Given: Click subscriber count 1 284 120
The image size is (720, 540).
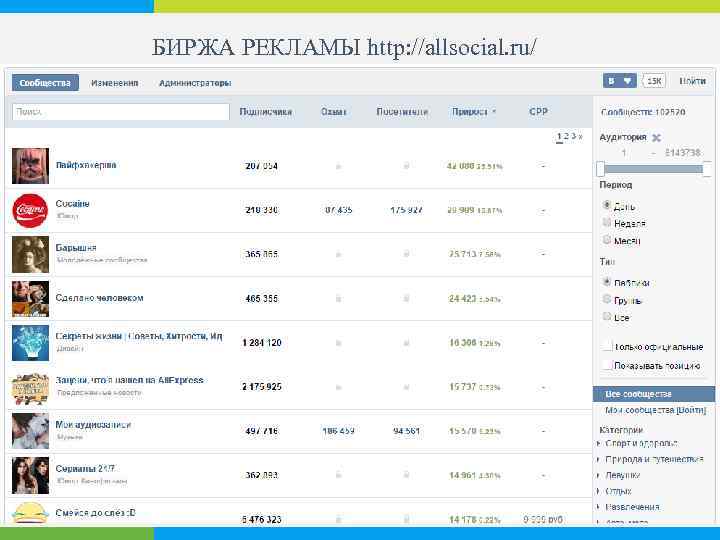Looking at the screenshot, I should point(262,343).
